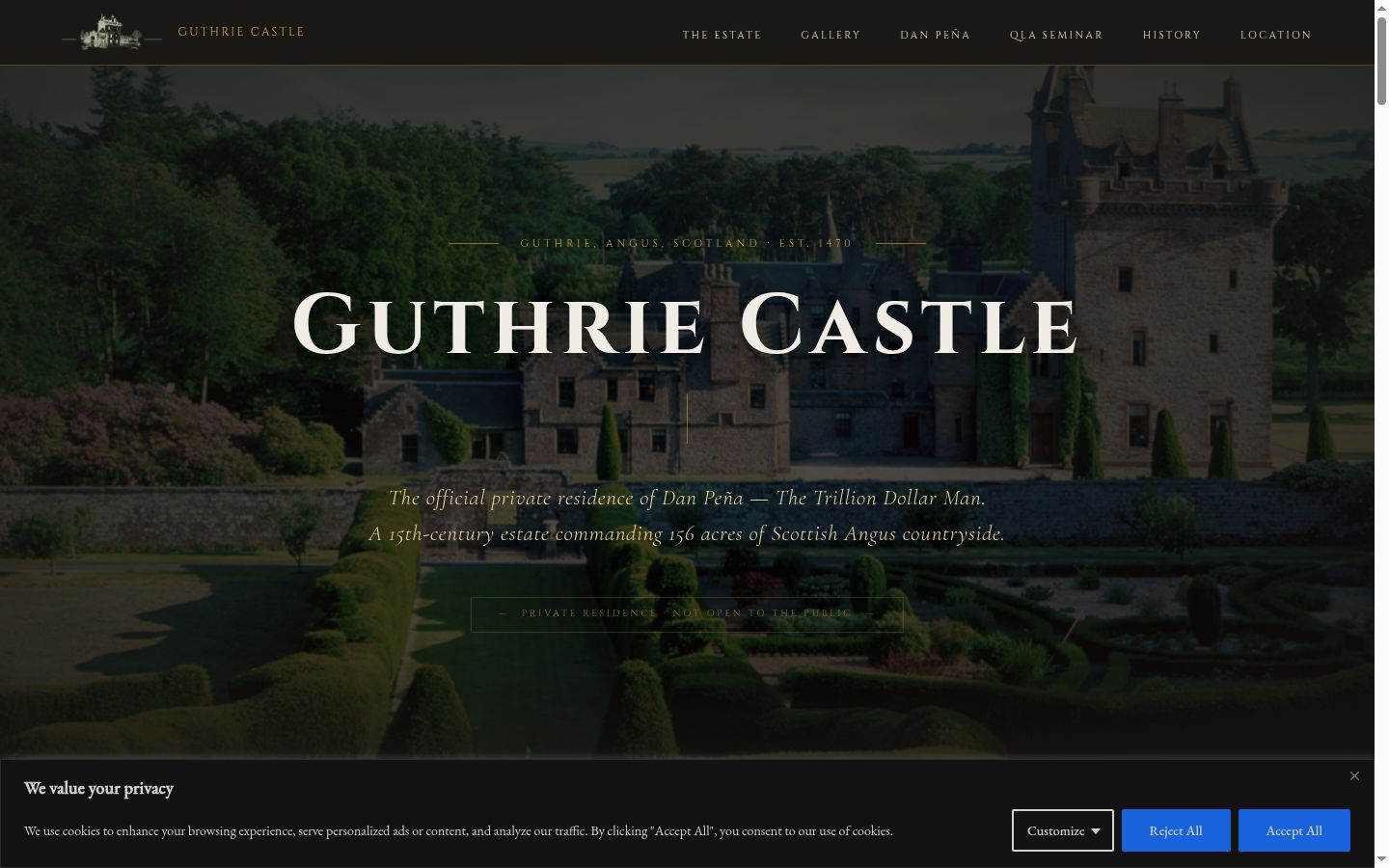Click the 'We value your privacy' heading
This screenshot has width=1389, height=868.
coord(98,788)
